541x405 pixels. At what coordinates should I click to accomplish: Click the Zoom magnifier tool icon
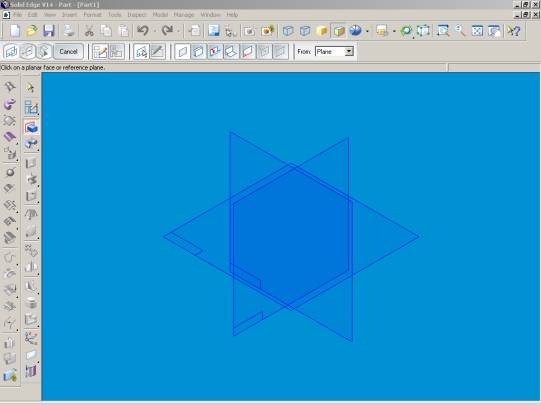tap(460, 31)
